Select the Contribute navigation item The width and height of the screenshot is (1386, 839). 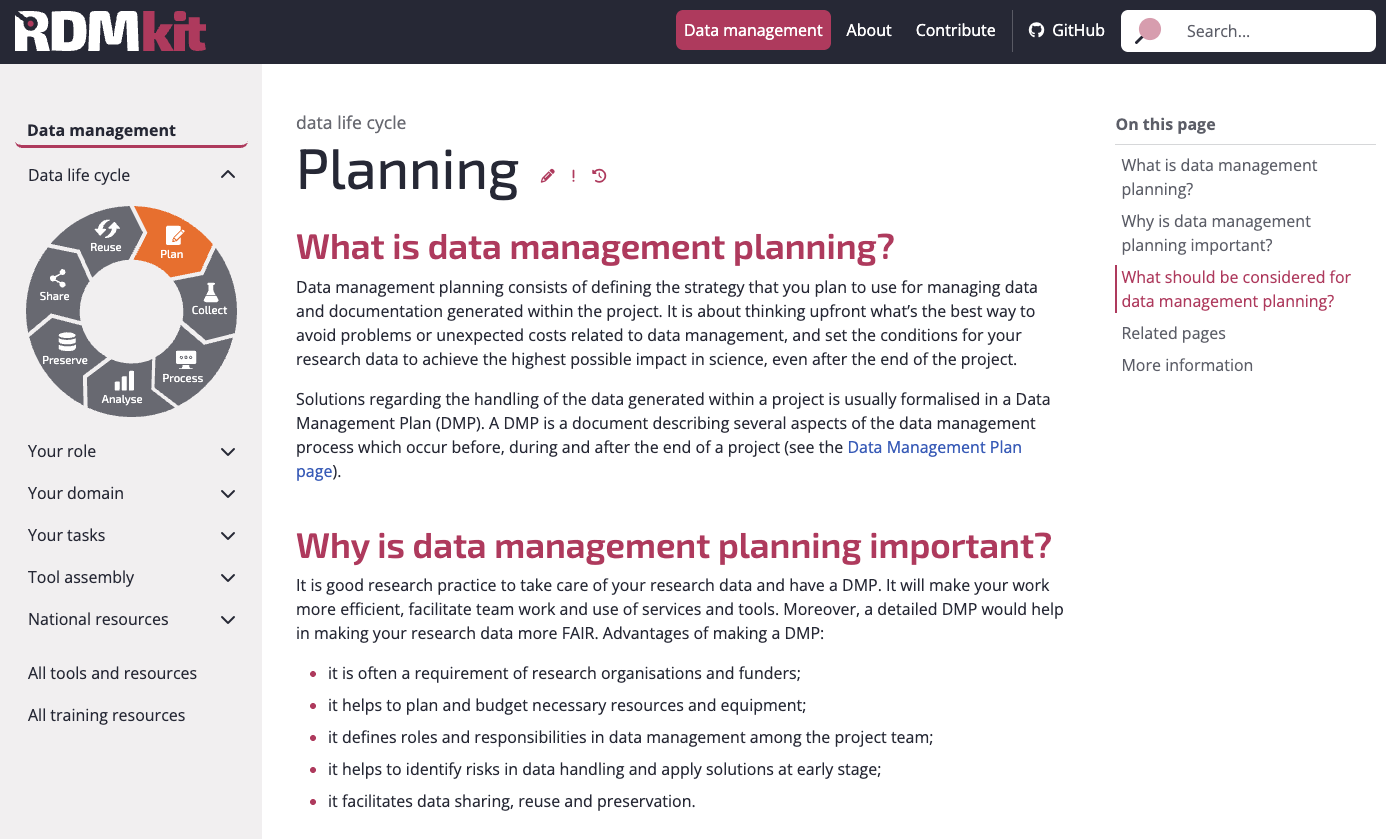click(x=955, y=30)
